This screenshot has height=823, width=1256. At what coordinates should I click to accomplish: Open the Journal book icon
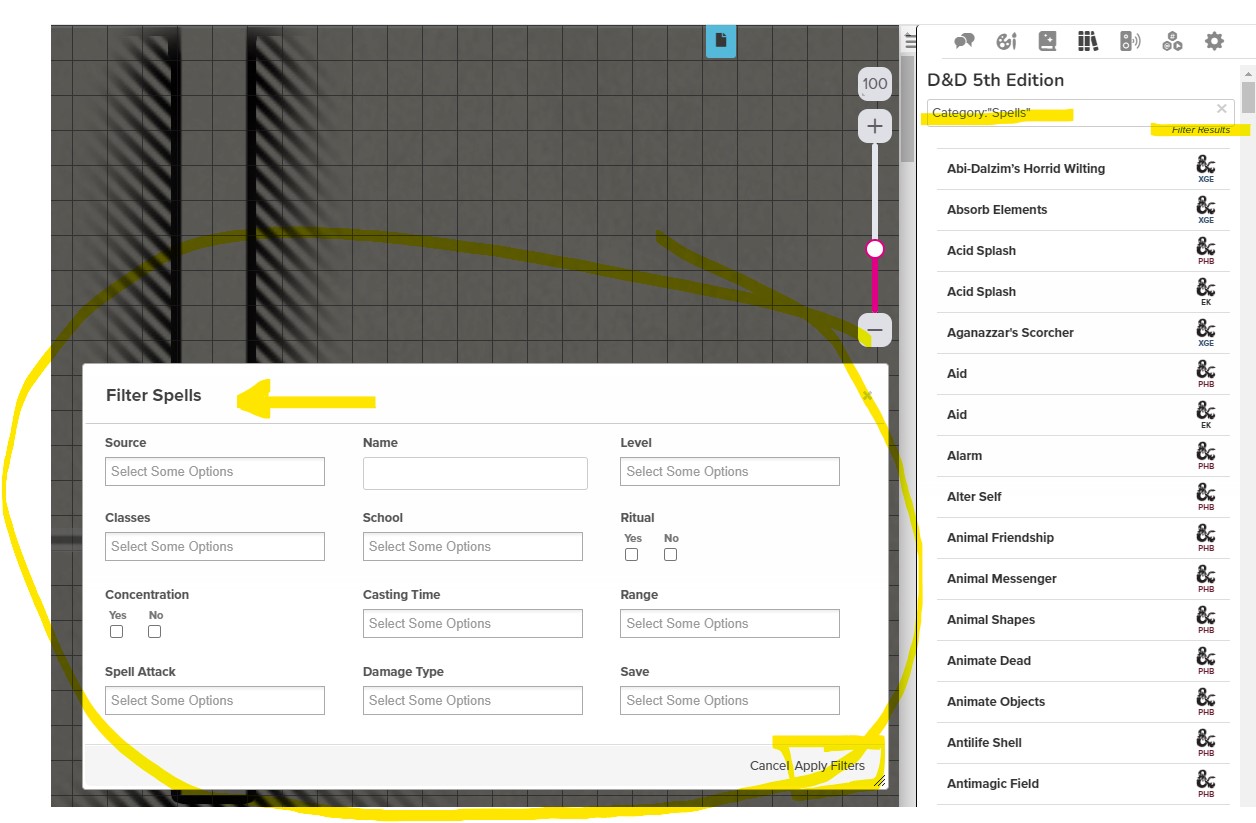click(1047, 41)
